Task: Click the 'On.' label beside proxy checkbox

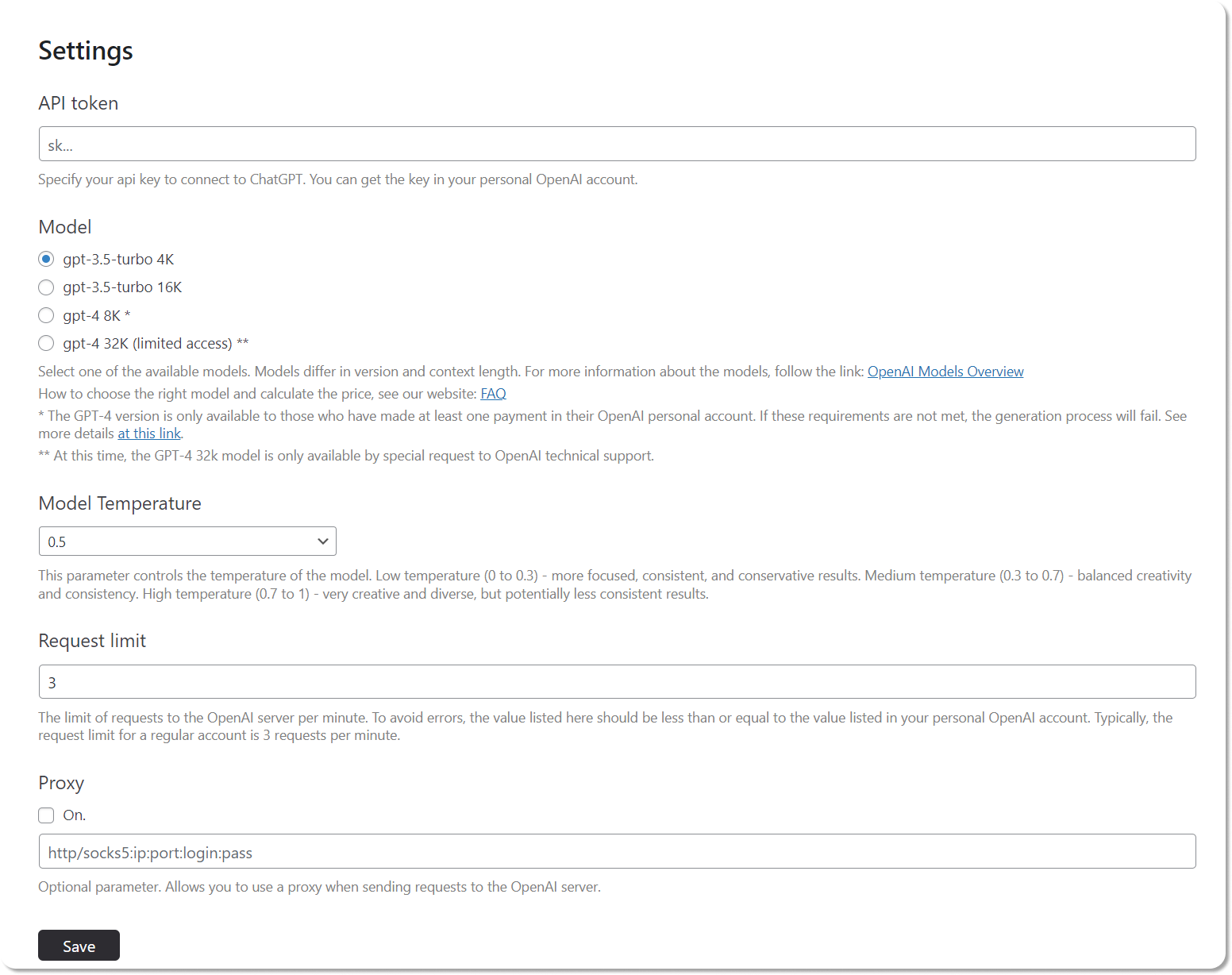Action: [x=75, y=815]
